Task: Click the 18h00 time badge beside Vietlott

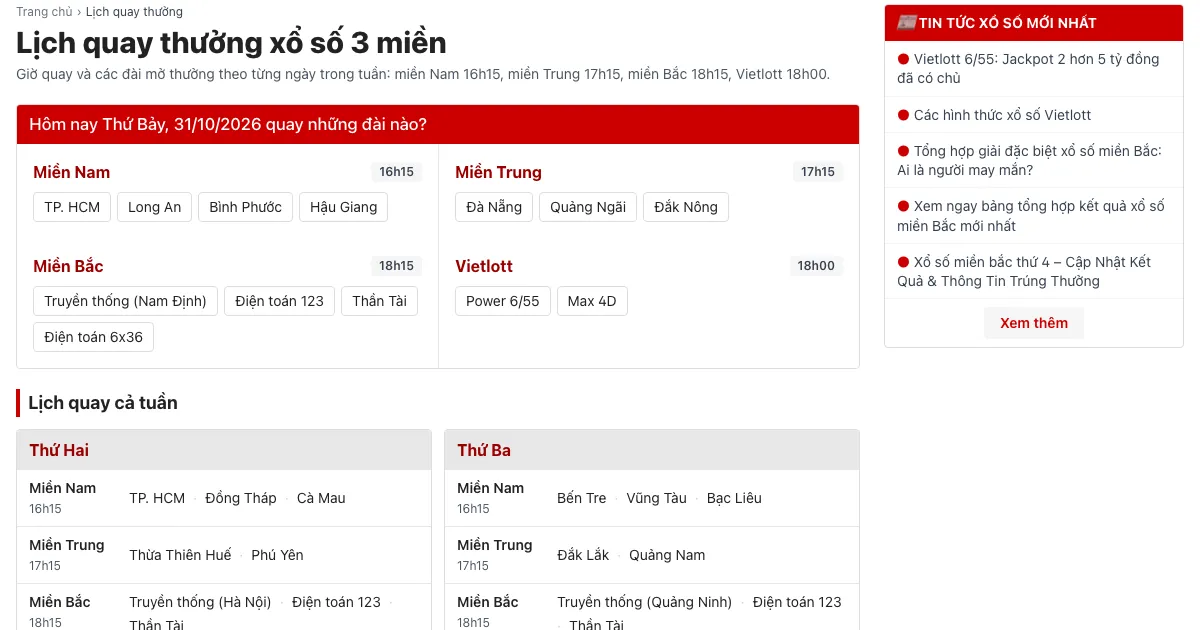Action: (x=816, y=266)
